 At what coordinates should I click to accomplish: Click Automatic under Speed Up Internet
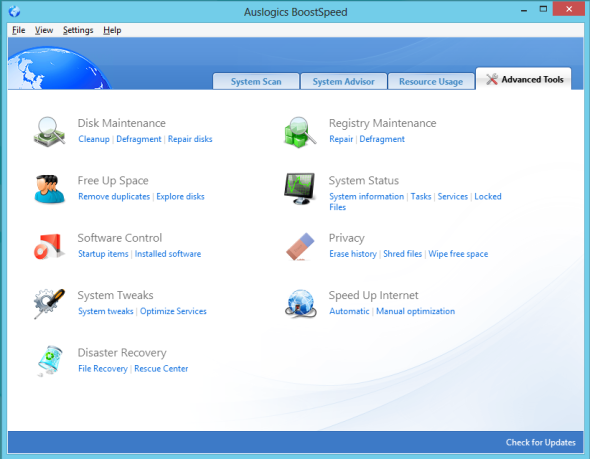(349, 311)
